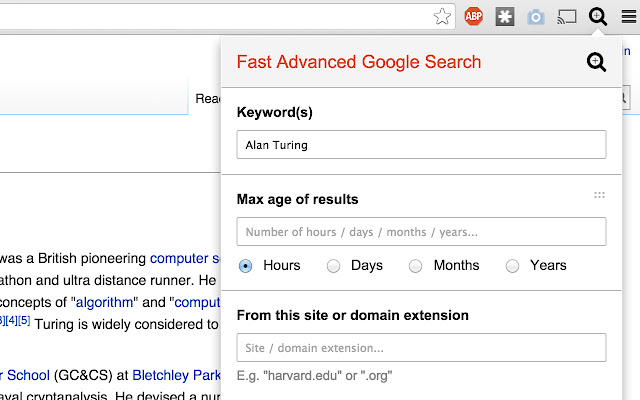Image resolution: width=640 pixels, height=400 pixels.
Task: Click the Site / domain extension field
Action: pos(421,347)
